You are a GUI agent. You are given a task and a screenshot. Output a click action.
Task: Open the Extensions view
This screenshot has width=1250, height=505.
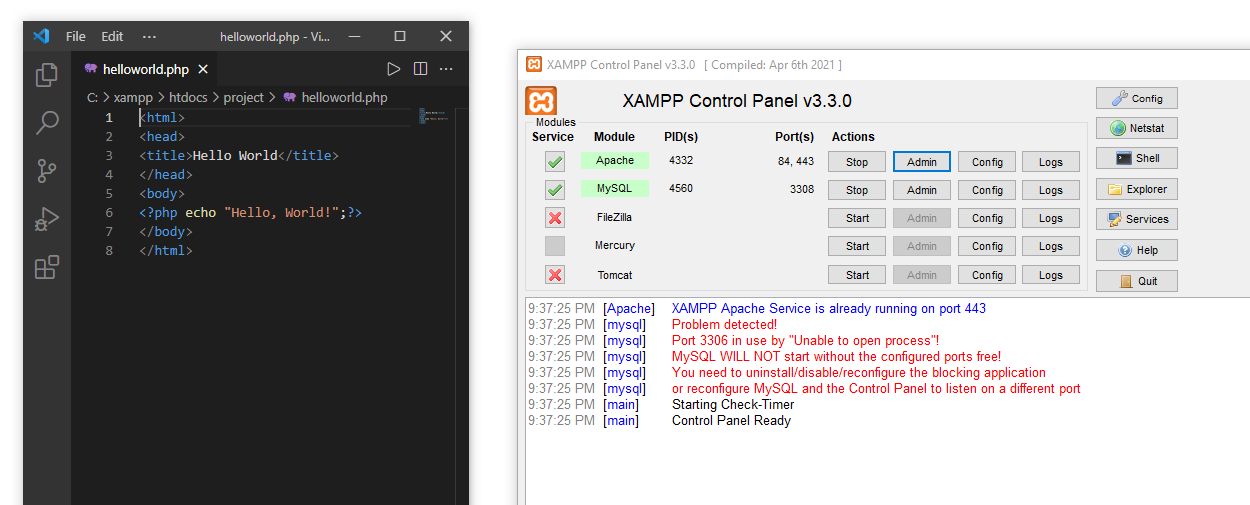click(47, 267)
